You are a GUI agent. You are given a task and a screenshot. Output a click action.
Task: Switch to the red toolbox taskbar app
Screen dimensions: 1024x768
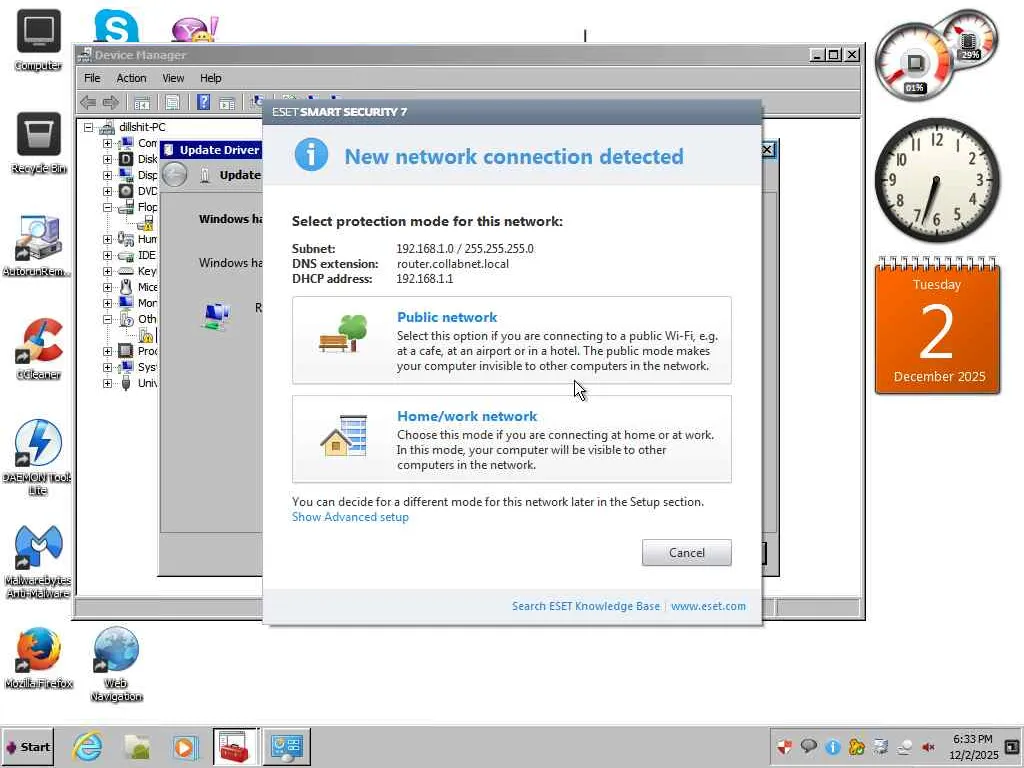pyautogui.click(x=235, y=746)
